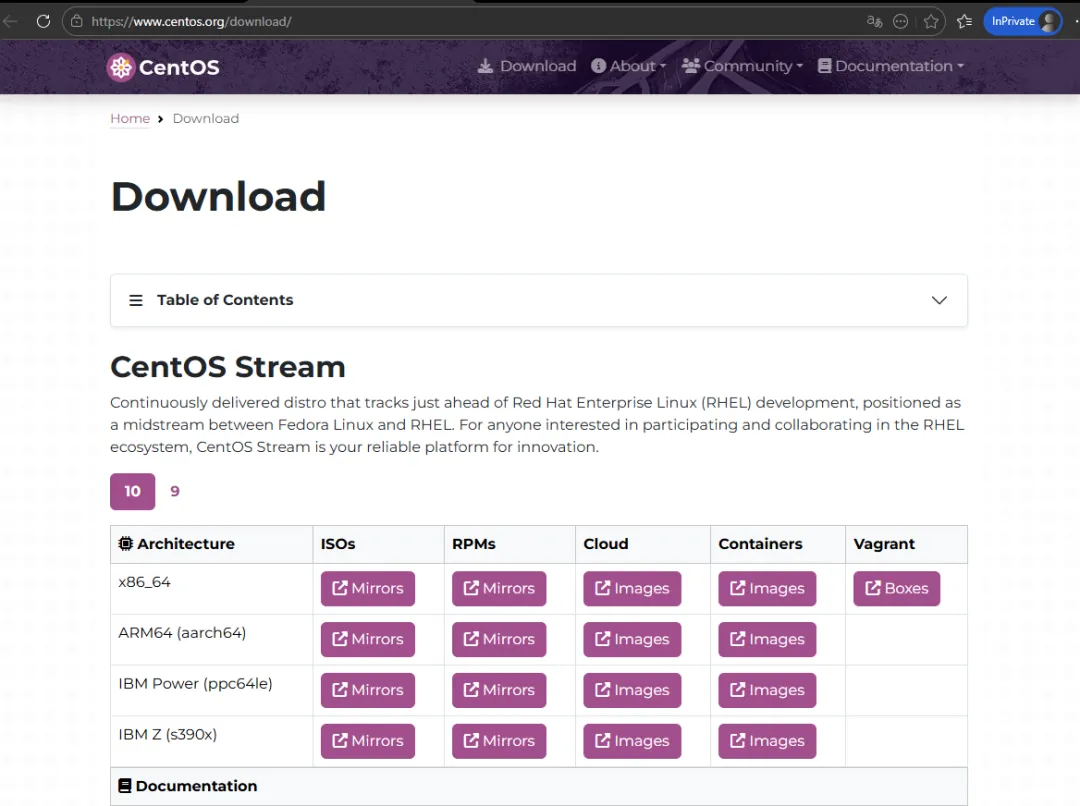This screenshot has height=806, width=1080.
Task: Open the favorites list icon in the toolbar
Action: 964,21
